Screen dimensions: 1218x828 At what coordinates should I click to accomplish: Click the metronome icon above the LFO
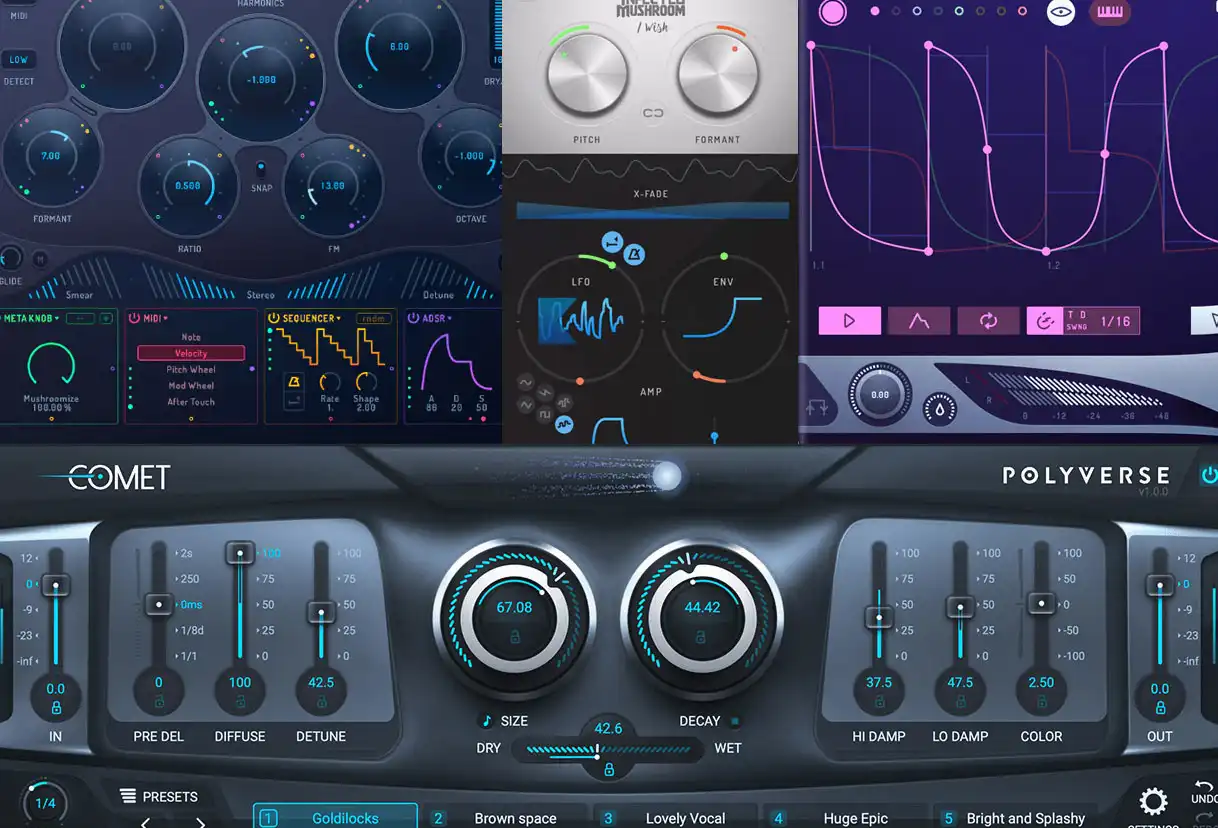(635, 258)
